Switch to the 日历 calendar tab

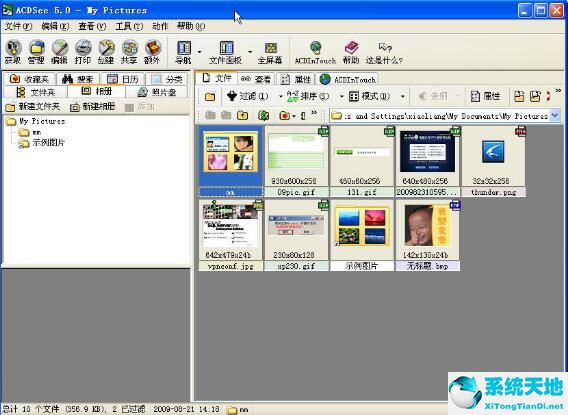[x=123, y=79]
